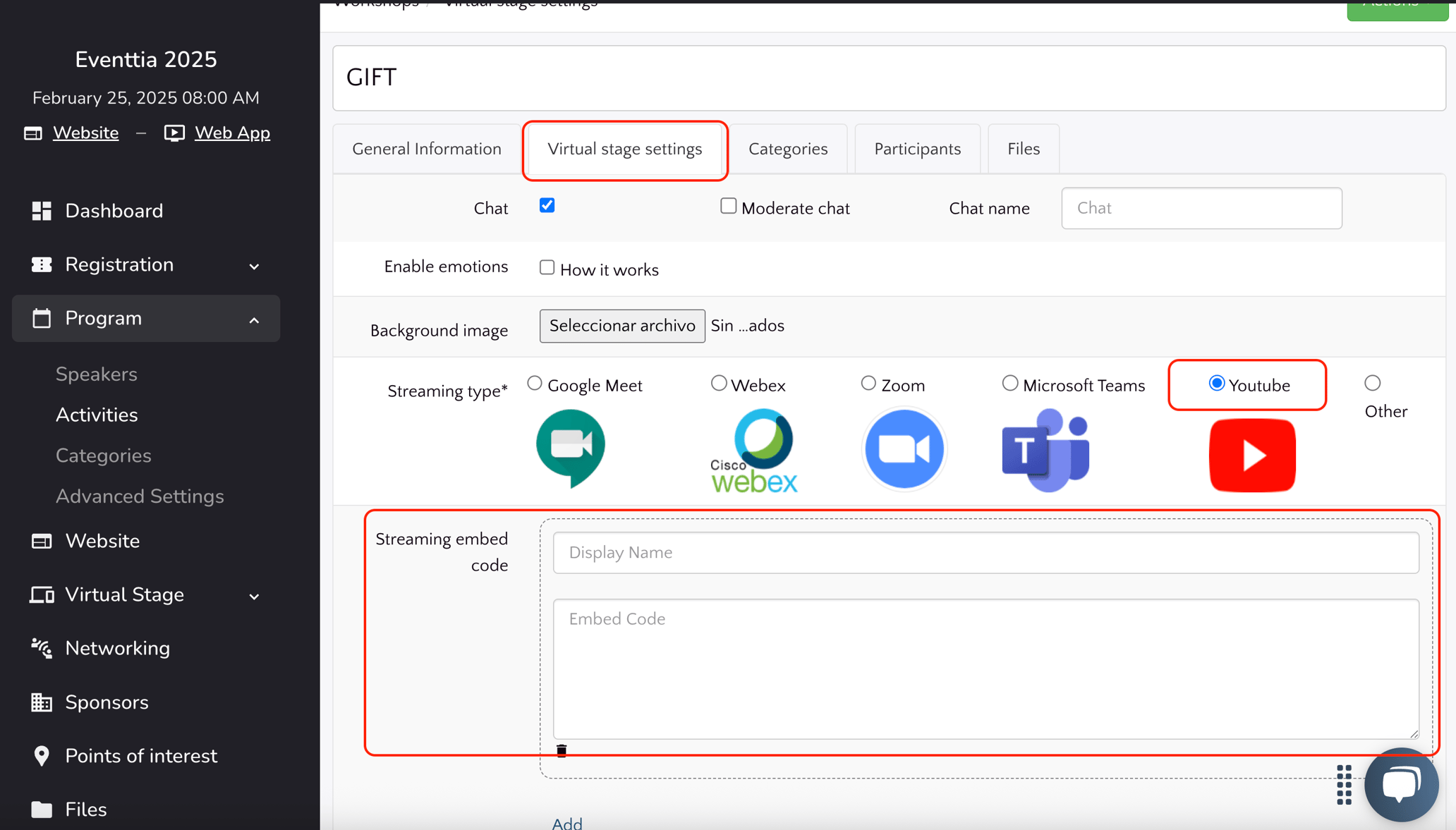
Task: Select Webex streaming type radio
Action: point(719,383)
